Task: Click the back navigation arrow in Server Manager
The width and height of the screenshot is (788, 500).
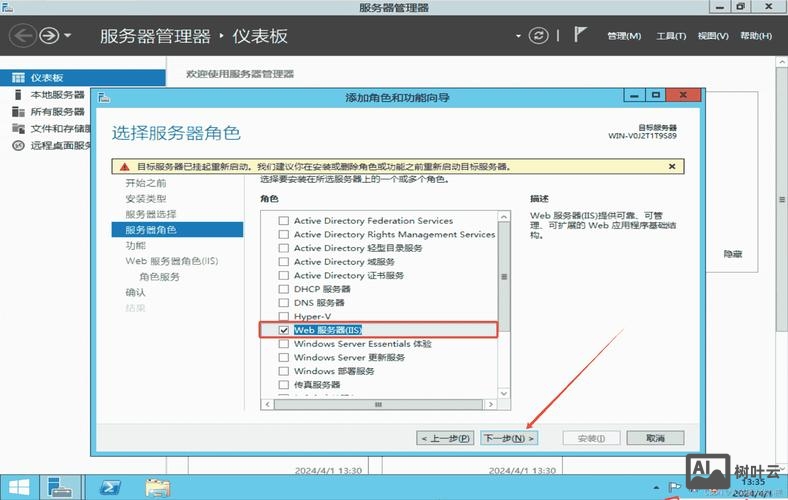Action: [23, 36]
